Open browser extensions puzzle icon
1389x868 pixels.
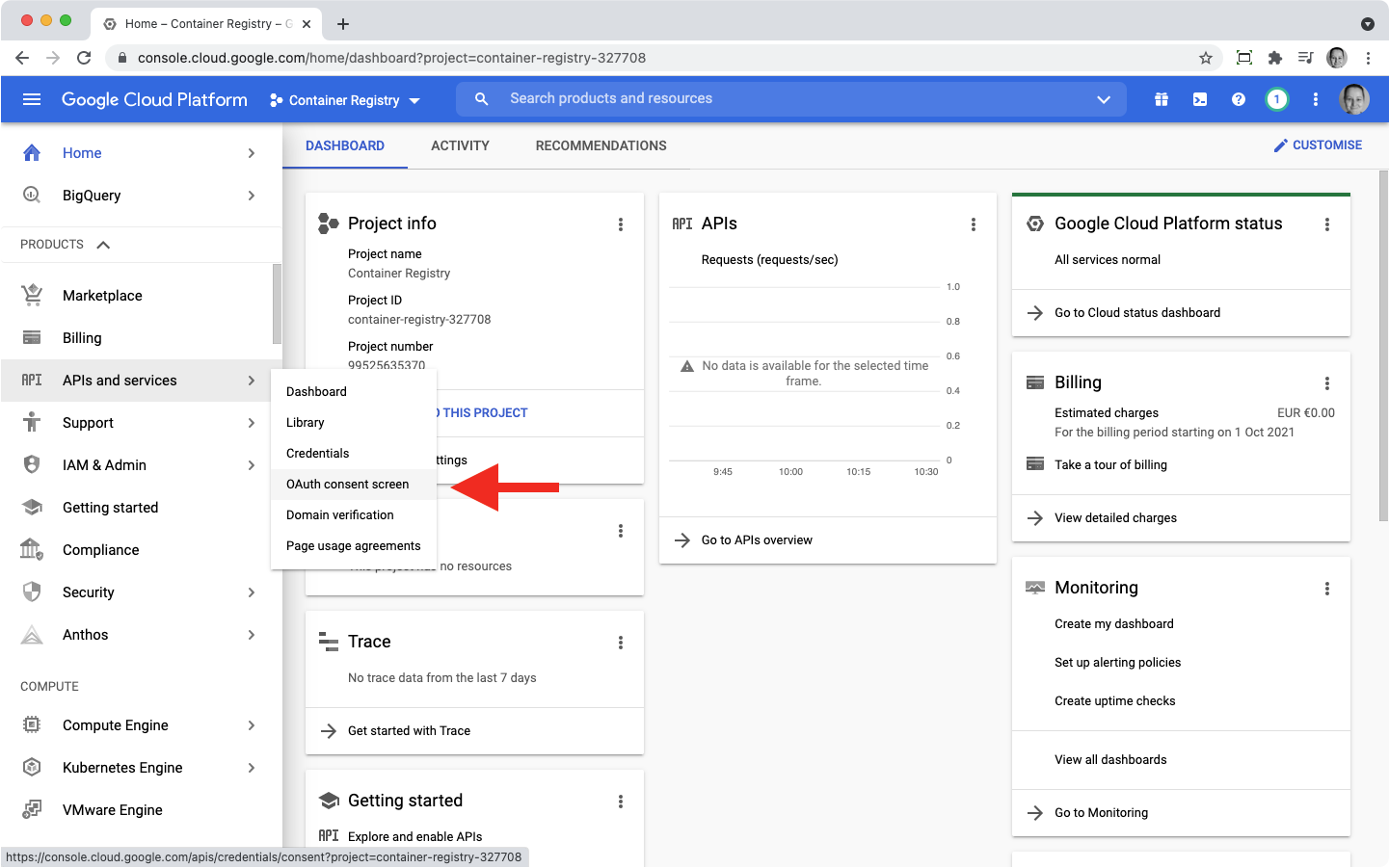(1275, 58)
